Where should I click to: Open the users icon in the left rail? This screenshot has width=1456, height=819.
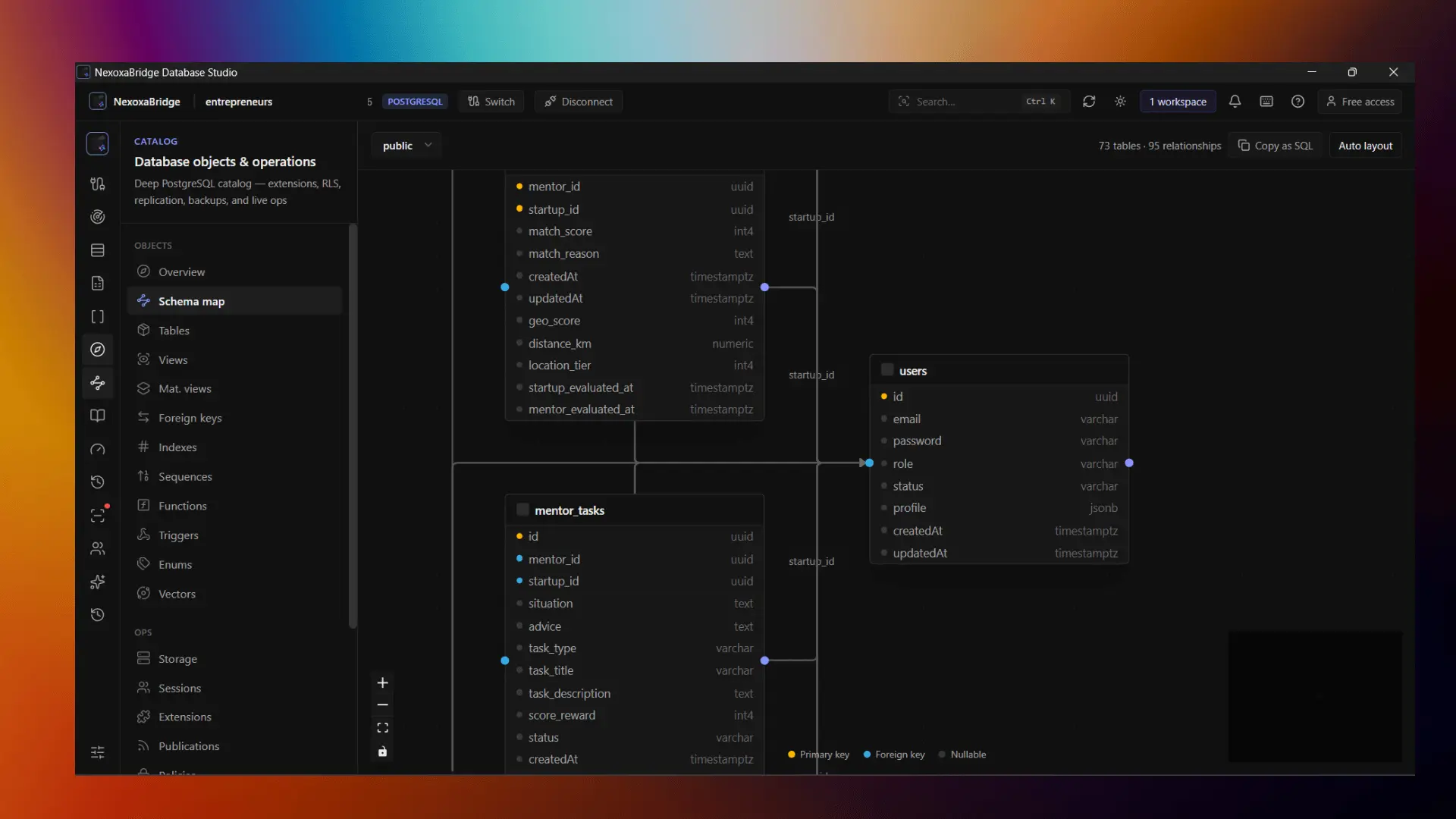(x=98, y=548)
